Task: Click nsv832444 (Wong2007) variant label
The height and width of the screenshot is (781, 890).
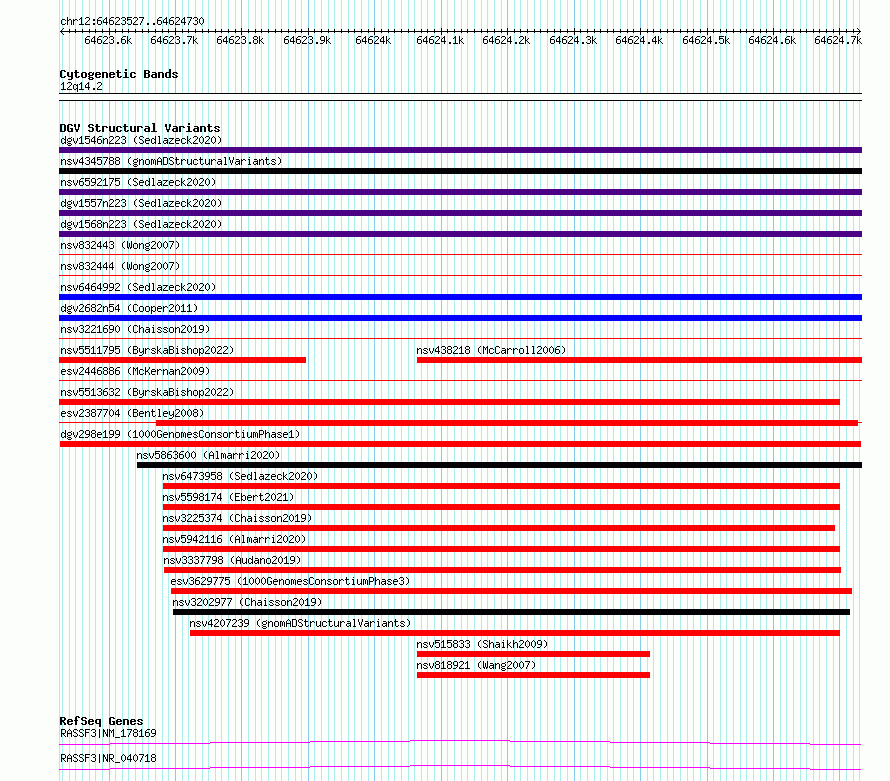Action: point(120,266)
